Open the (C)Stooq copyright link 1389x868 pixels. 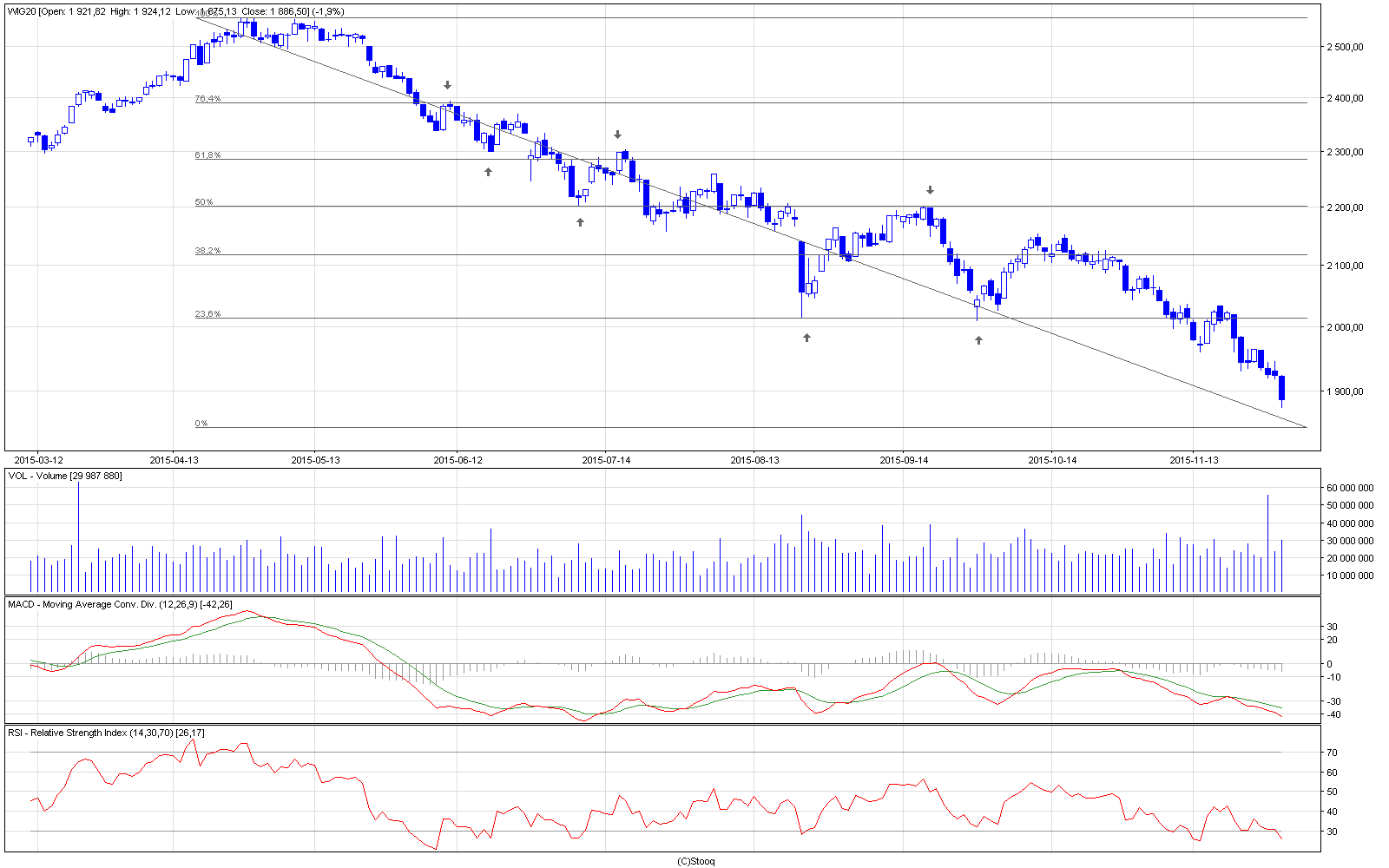695,861
